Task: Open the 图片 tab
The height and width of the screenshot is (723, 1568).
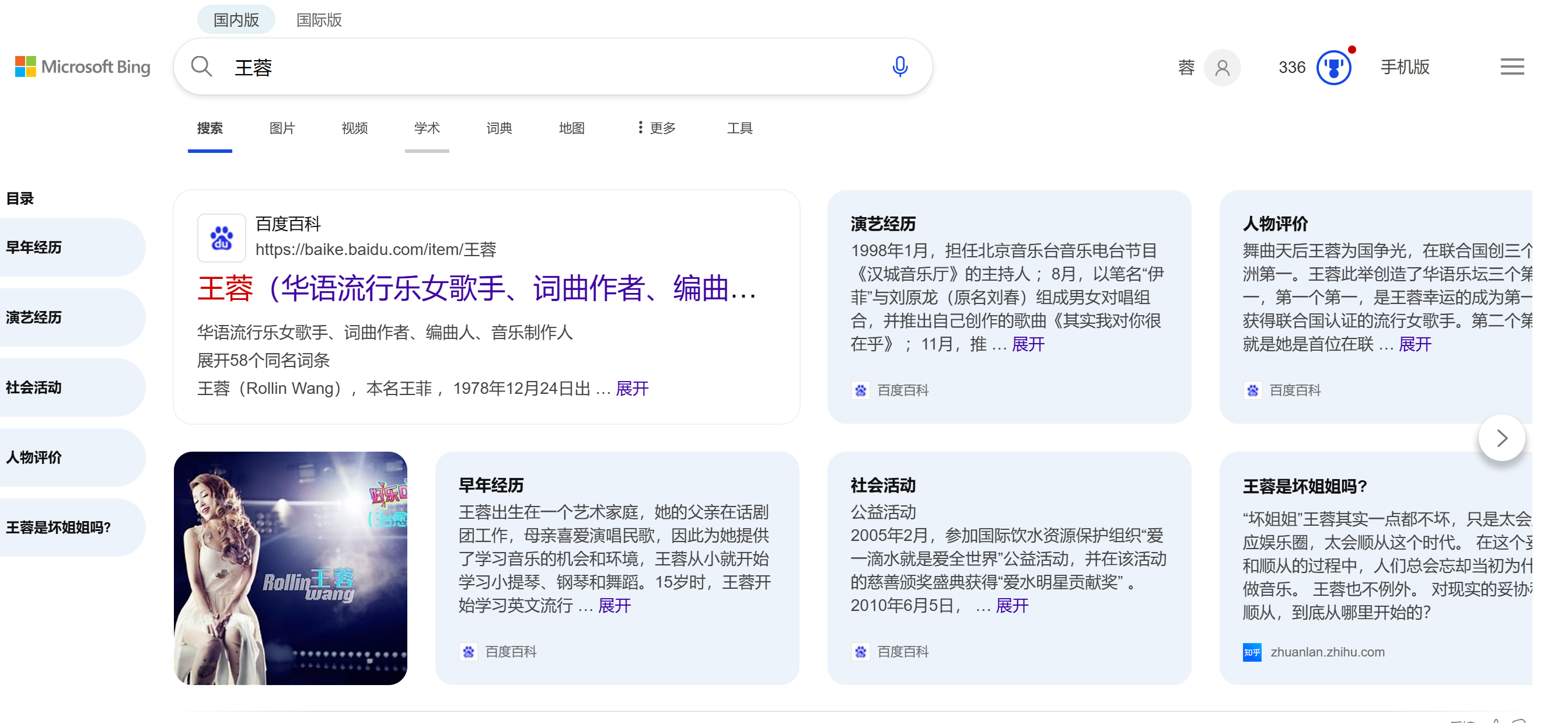Action: pos(282,128)
